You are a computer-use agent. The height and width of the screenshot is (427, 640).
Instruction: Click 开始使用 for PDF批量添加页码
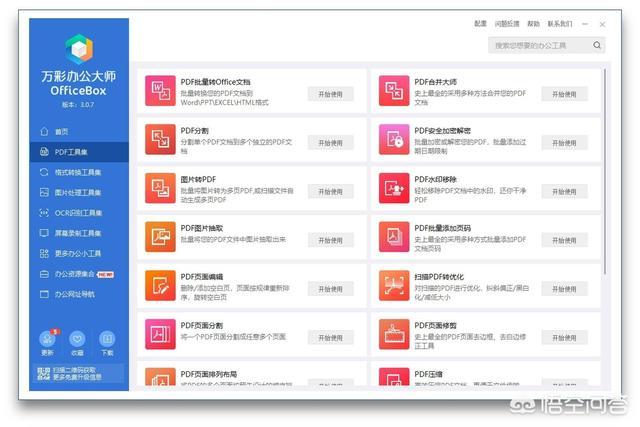564,240
